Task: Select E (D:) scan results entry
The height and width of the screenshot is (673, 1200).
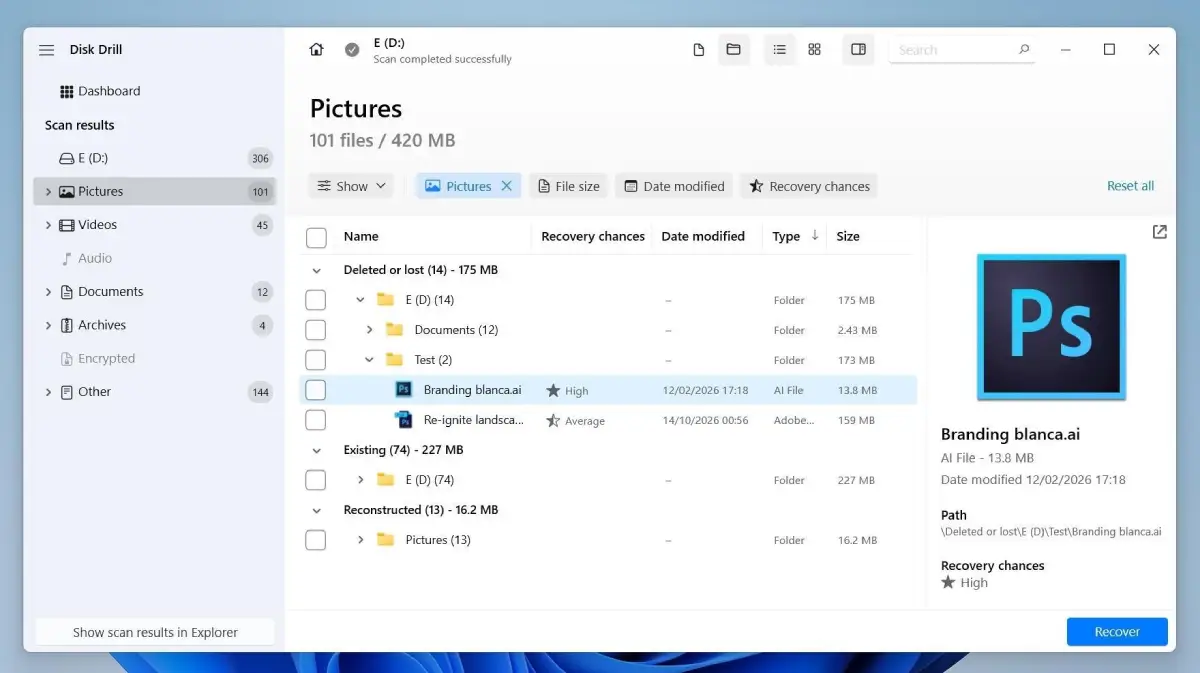Action: click(x=155, y=158)
